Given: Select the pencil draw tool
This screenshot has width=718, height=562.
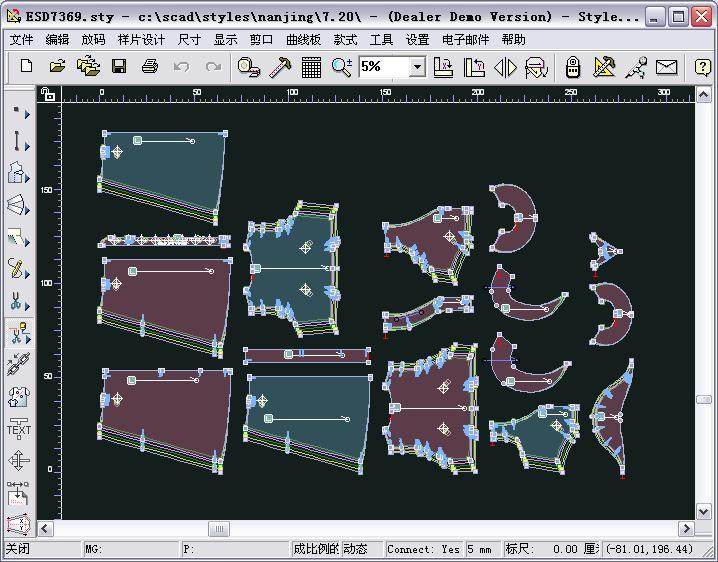Looking at the screenshot, I should (x=18, y=268).
